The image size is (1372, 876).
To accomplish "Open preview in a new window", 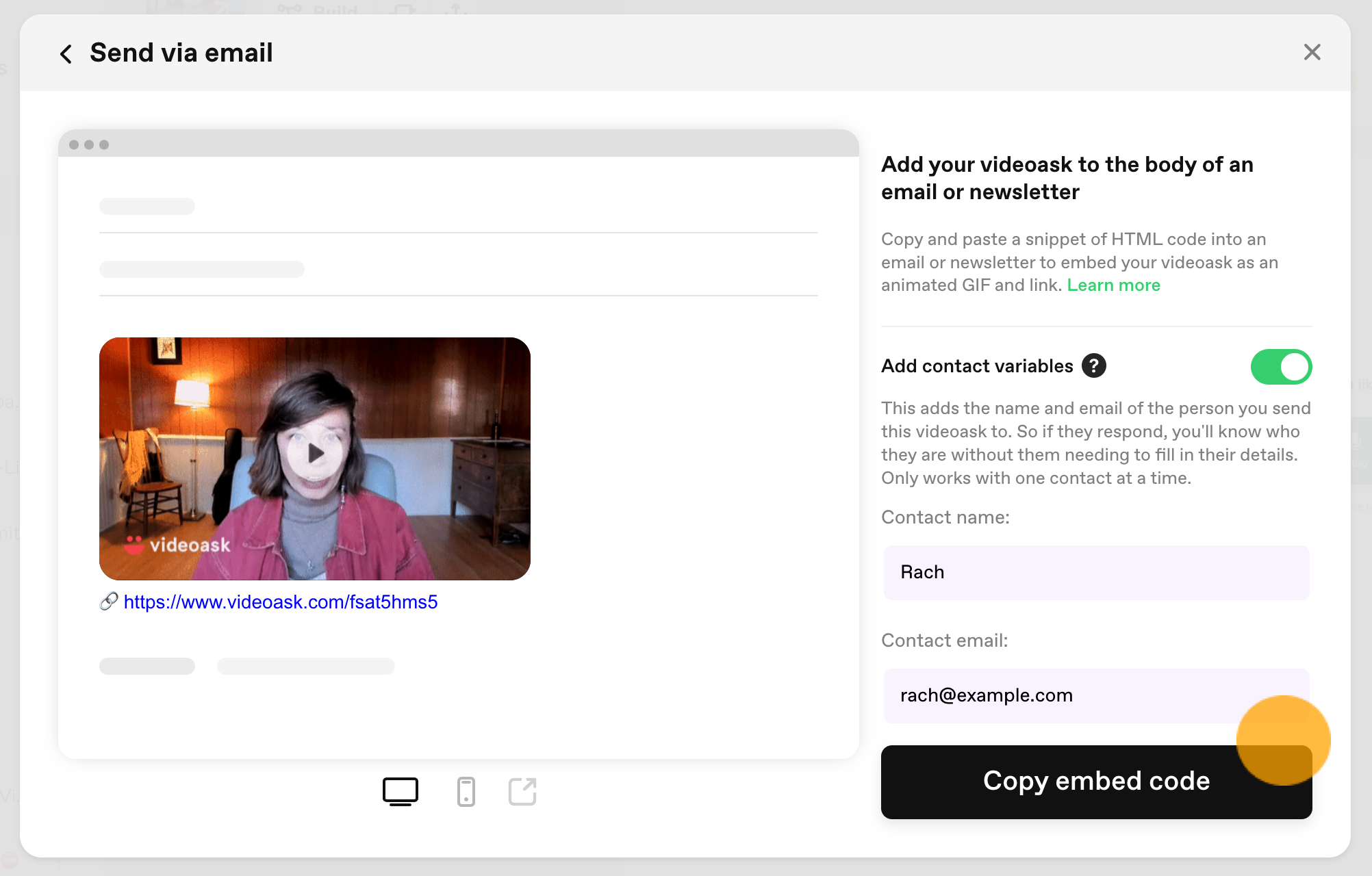I will pos(522,792).
